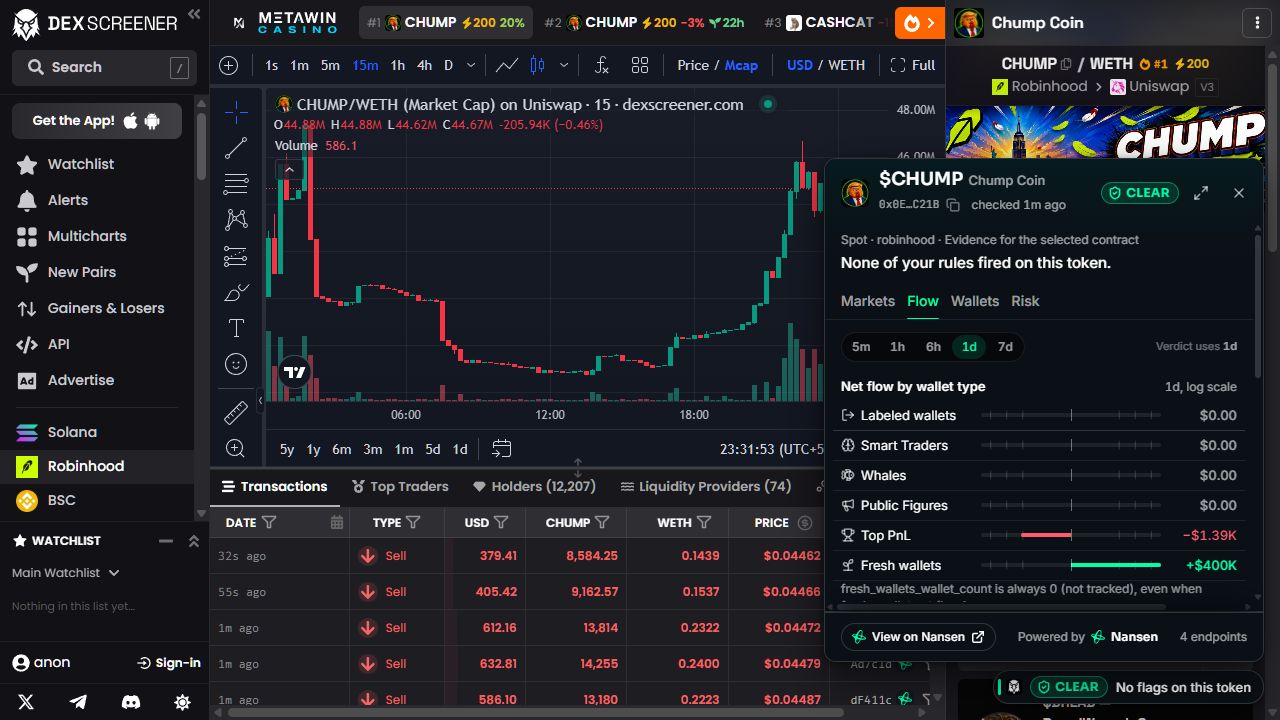Open the TYPE column filter
This screenshot has width=1280, height=720.
click(x=413, y=522)
